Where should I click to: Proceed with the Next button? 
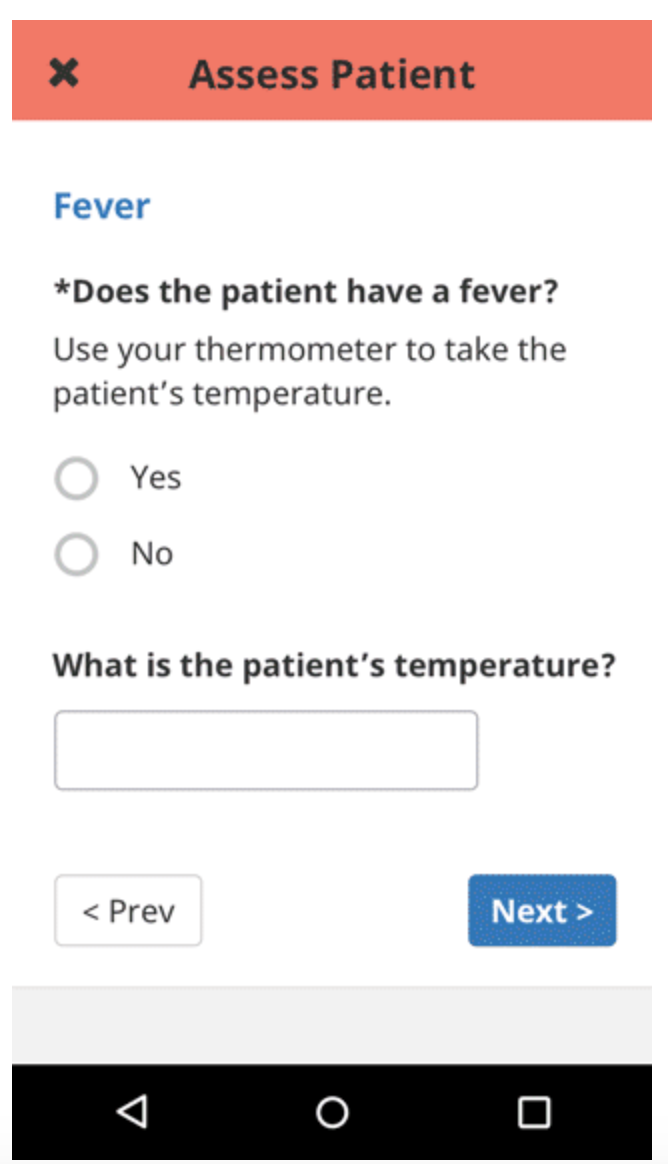(x=542, y=911)
